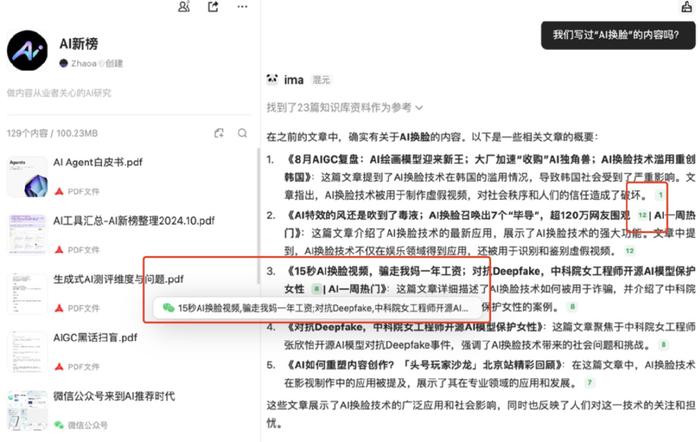Click the knowledge base description 做内容从业者关心的AI研究
Image resolution: width=700 pixels, height=442 pixels.
point(59,93)
